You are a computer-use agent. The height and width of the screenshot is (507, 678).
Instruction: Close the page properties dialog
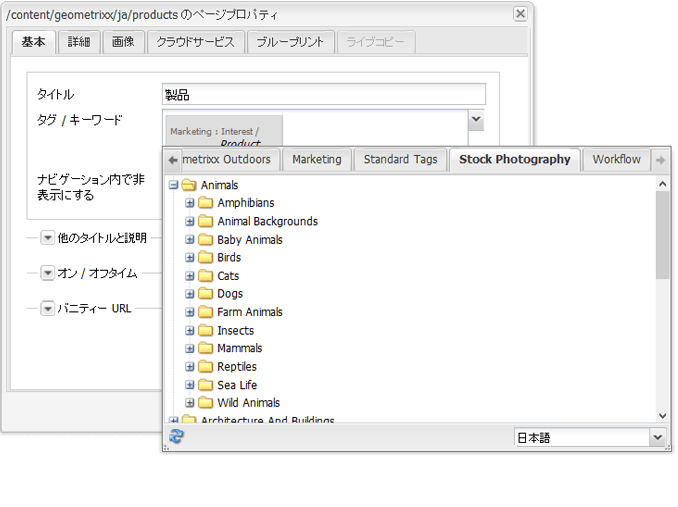click(x=520, y=14)
